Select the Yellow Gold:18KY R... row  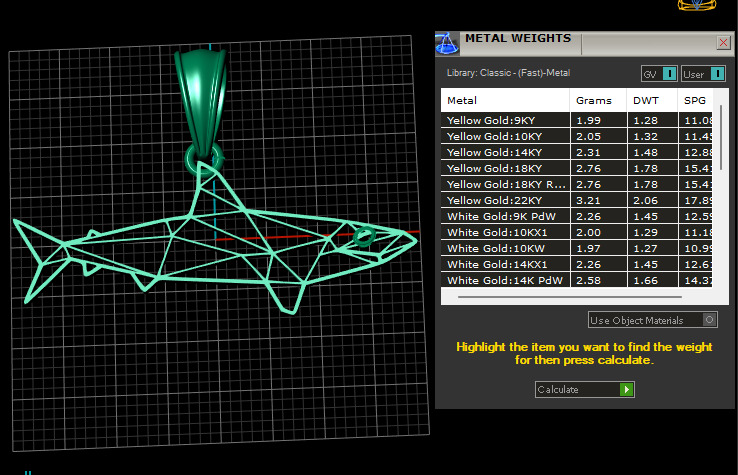(x=577, y=184)
